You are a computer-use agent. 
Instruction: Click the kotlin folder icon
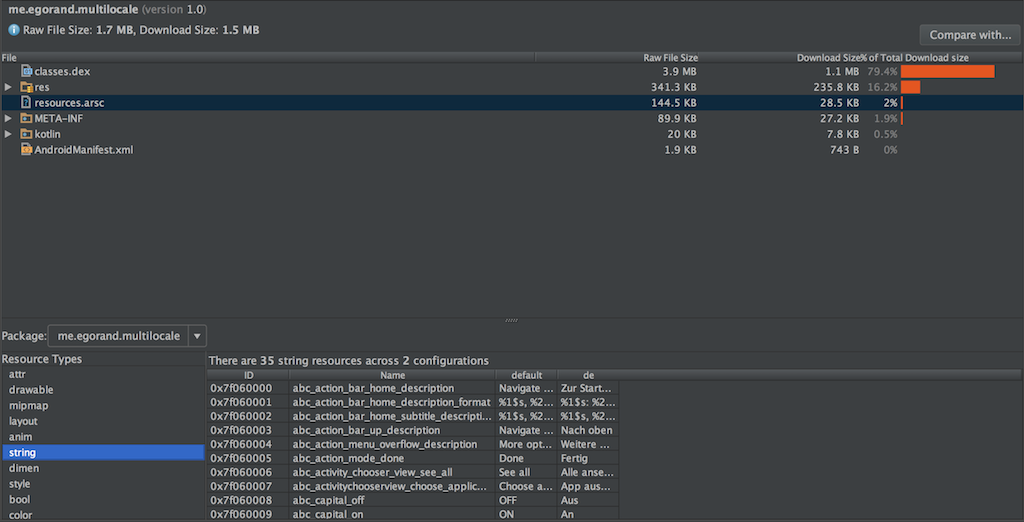pyautogui.click(x=27, y=134)
